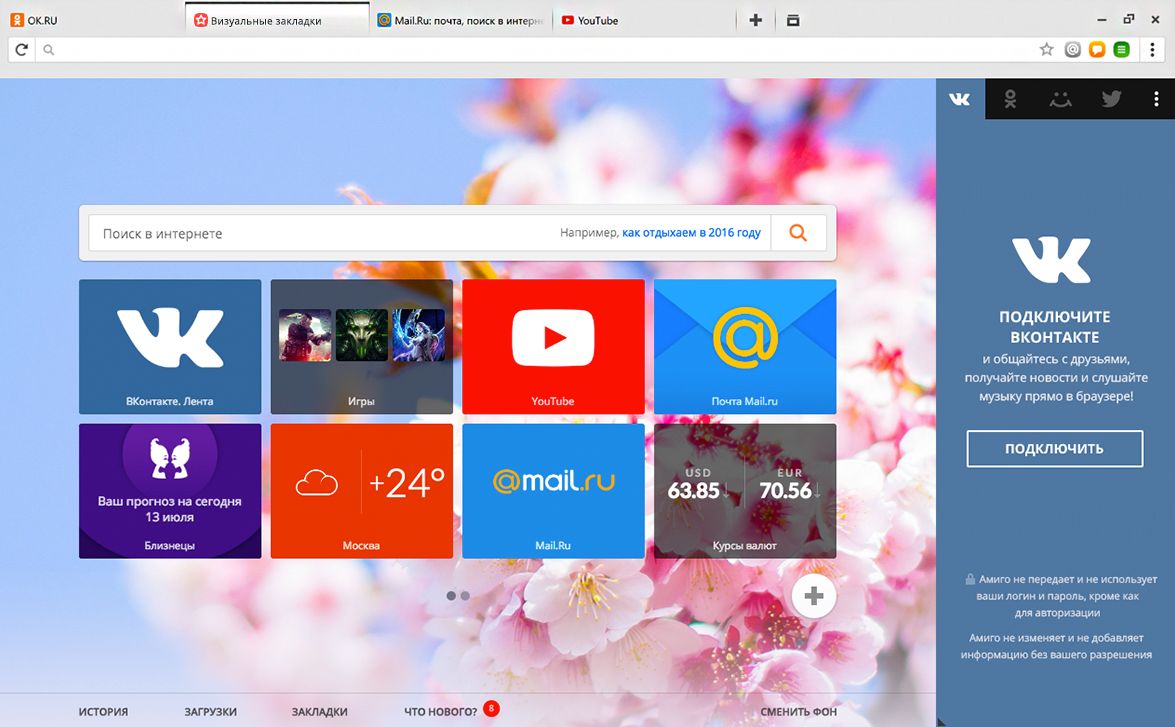
Task: Open ЧТО НОВОГО? link
Action: click(441, 712)
